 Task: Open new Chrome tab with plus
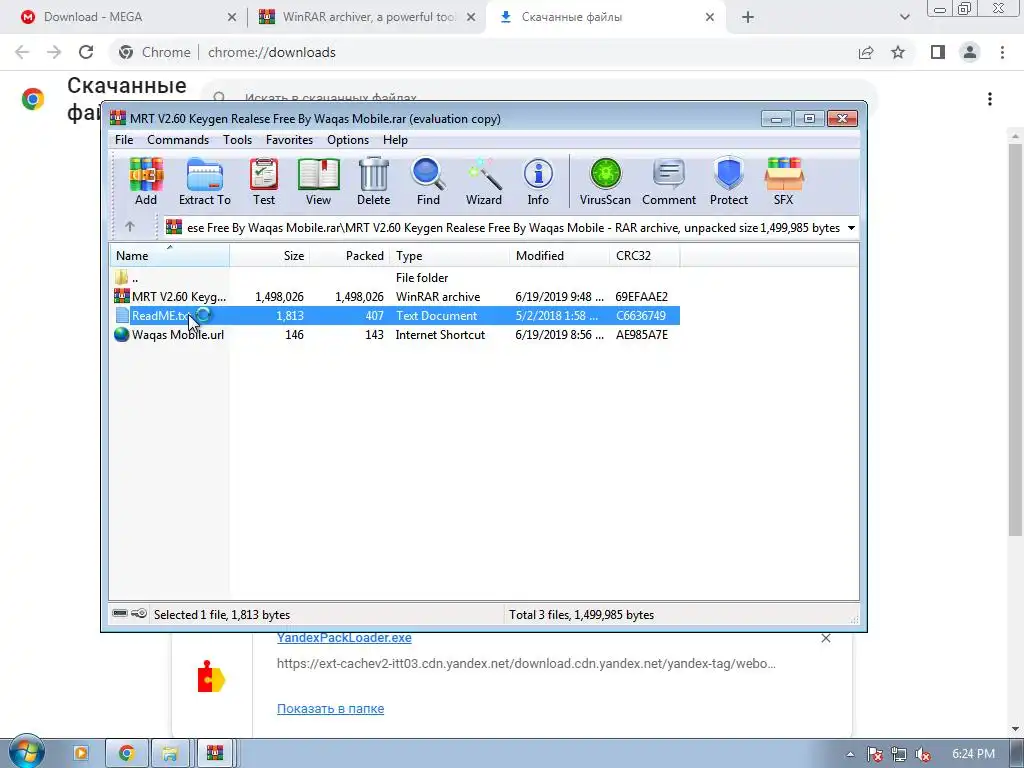(x=748, y=18)
